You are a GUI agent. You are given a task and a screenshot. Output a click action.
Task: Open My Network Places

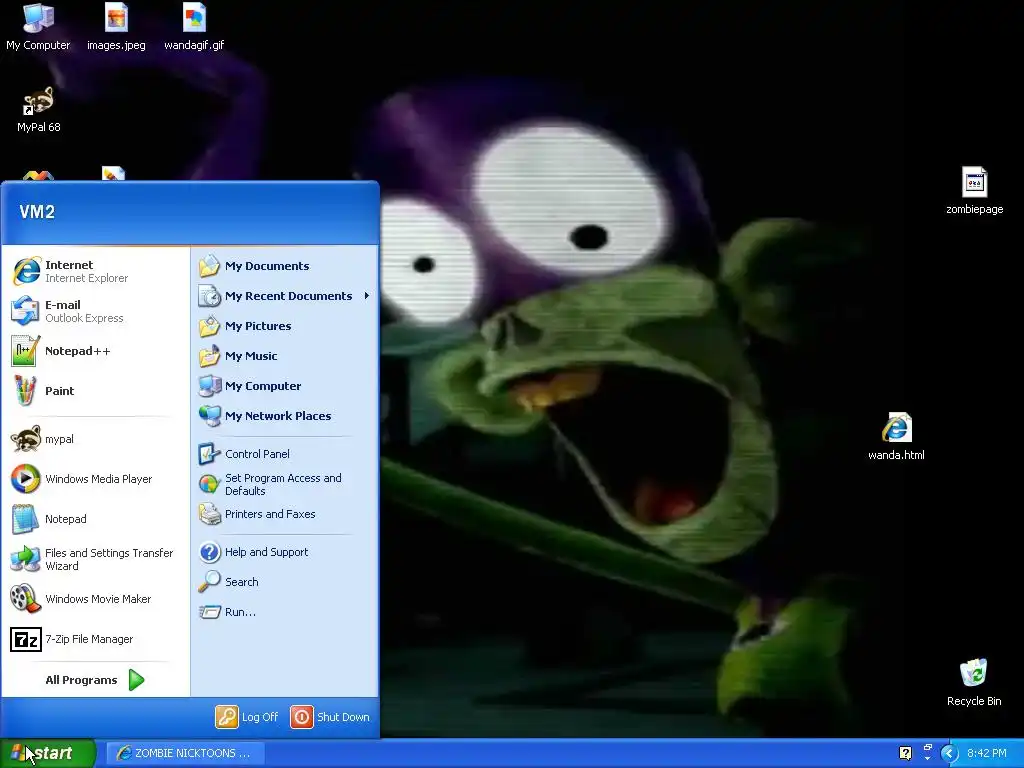point(285,416)
